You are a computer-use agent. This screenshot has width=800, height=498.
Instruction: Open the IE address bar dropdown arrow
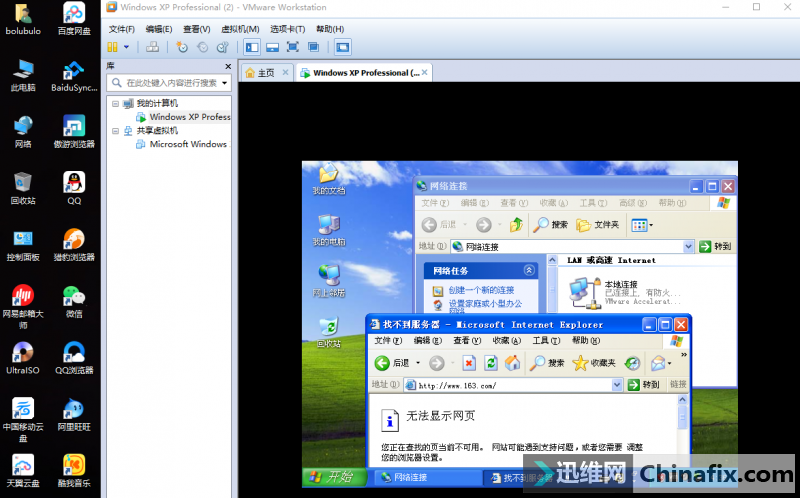[617, 385]
